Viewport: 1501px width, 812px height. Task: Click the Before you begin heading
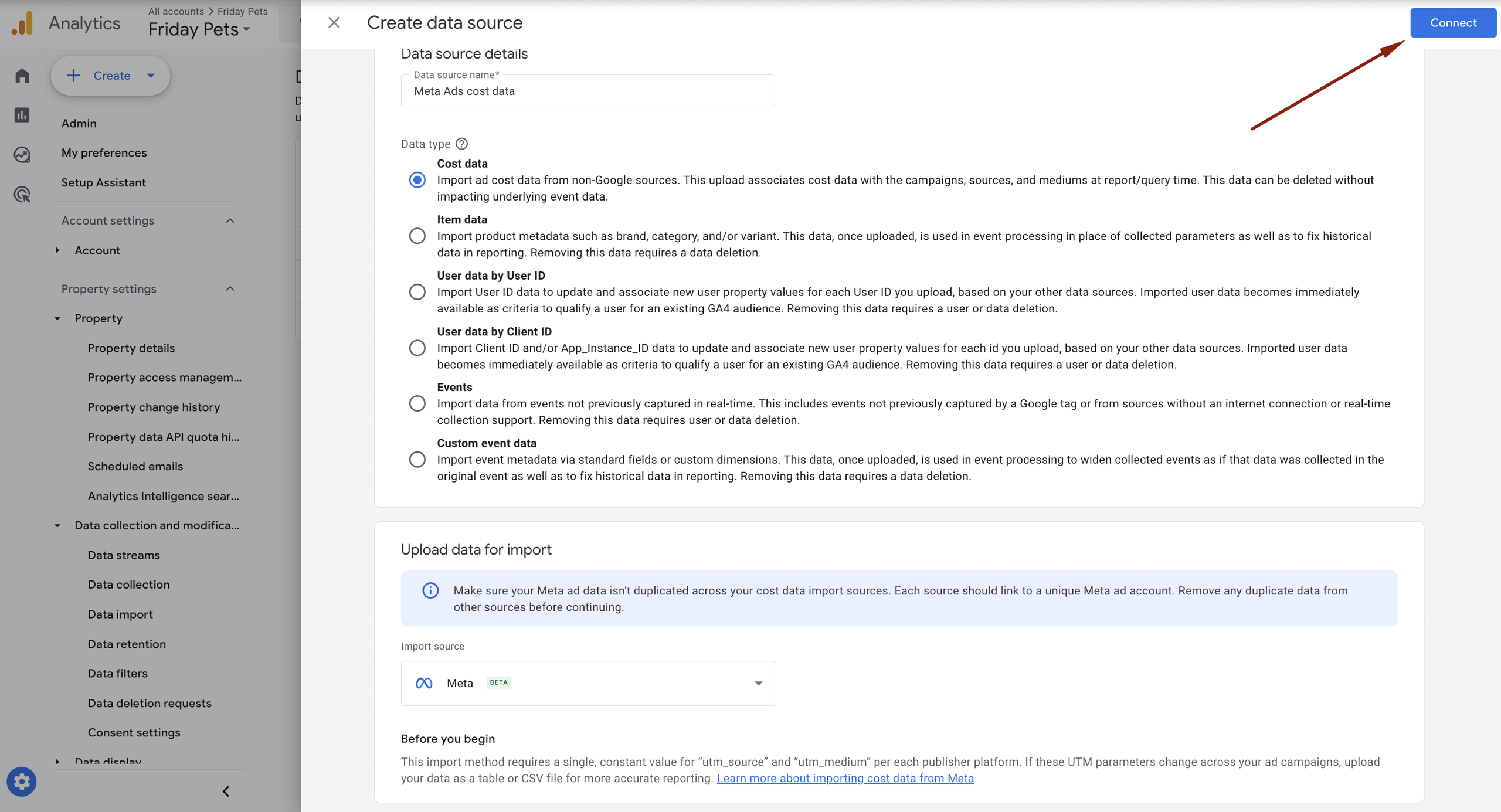point(448,739)
